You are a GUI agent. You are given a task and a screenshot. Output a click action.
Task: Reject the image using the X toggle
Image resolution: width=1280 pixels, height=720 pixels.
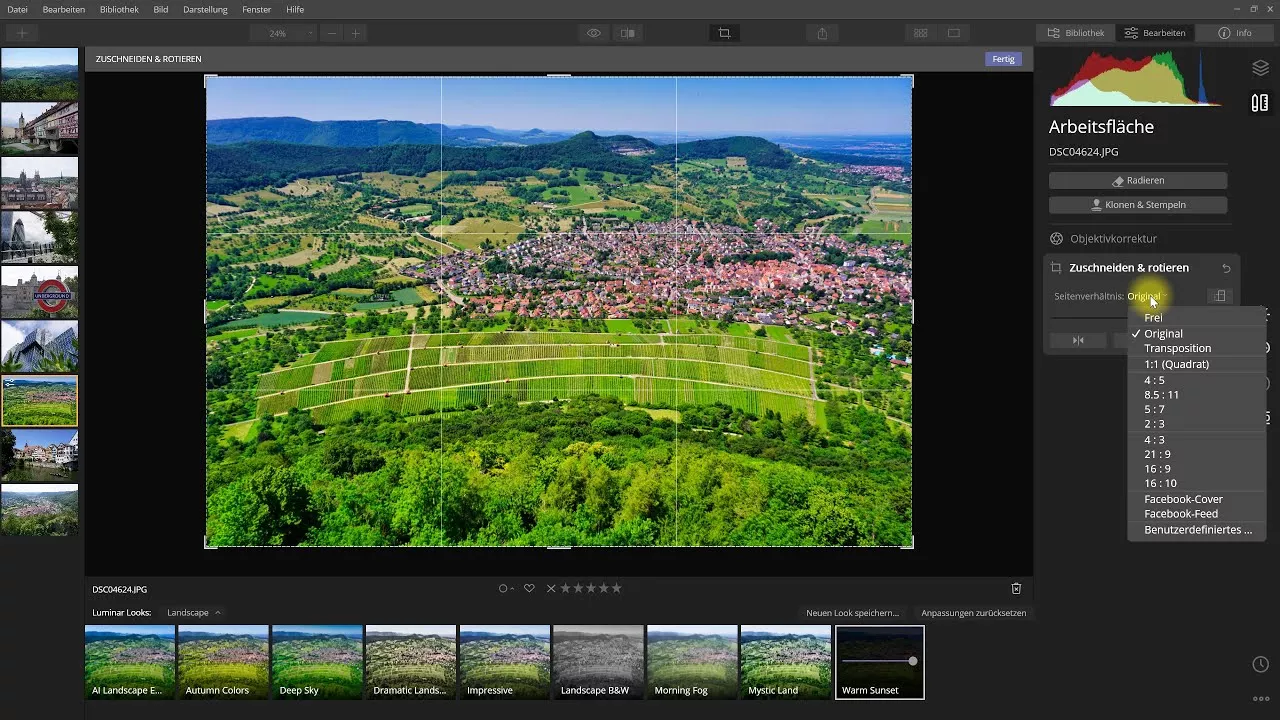tap(549, 588)
